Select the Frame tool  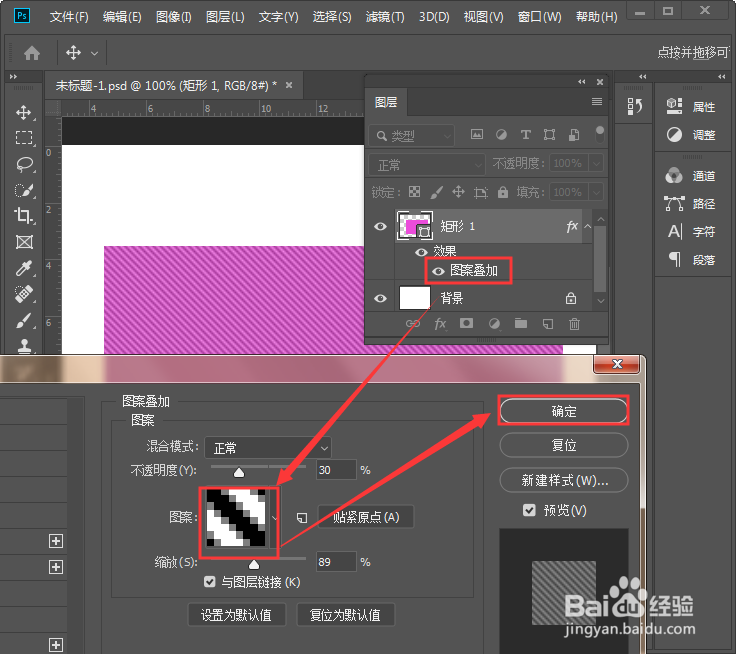click(24, 242)
